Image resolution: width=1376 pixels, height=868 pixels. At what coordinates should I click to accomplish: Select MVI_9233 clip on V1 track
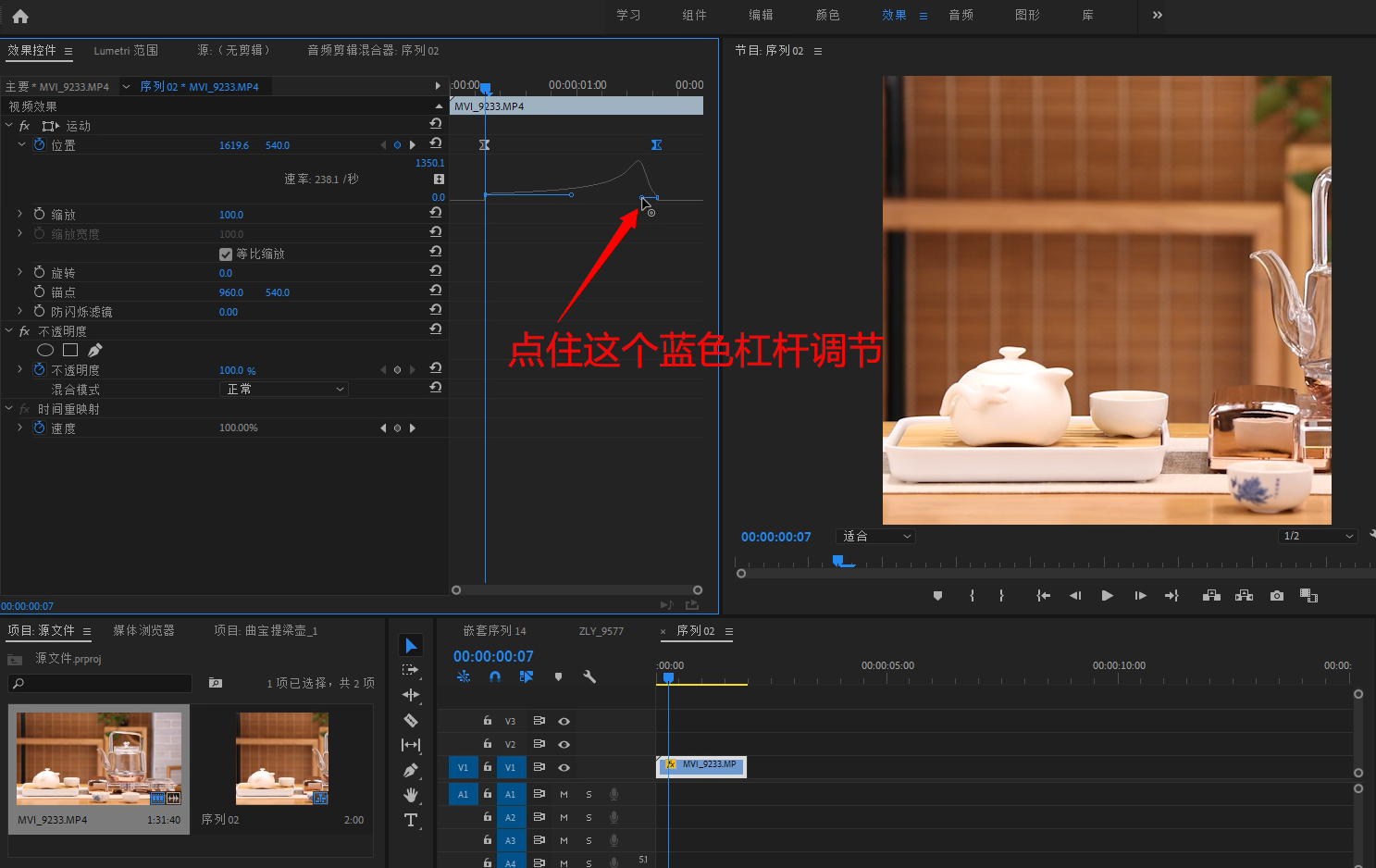pos(701,766)
